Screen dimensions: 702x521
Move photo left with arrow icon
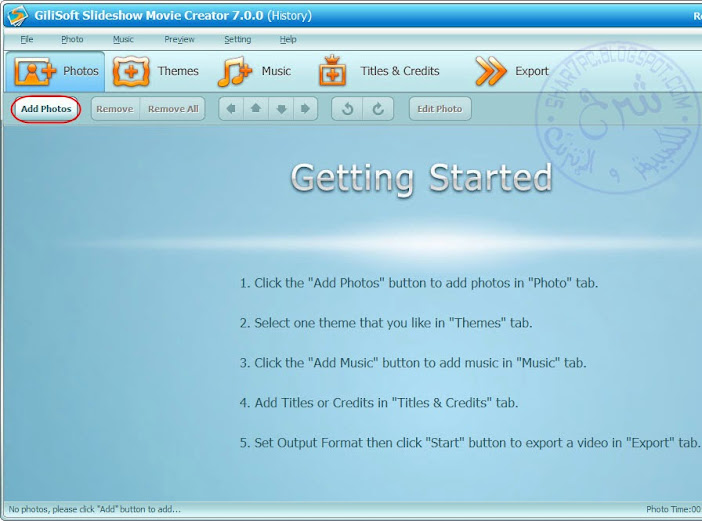(231, 109)
